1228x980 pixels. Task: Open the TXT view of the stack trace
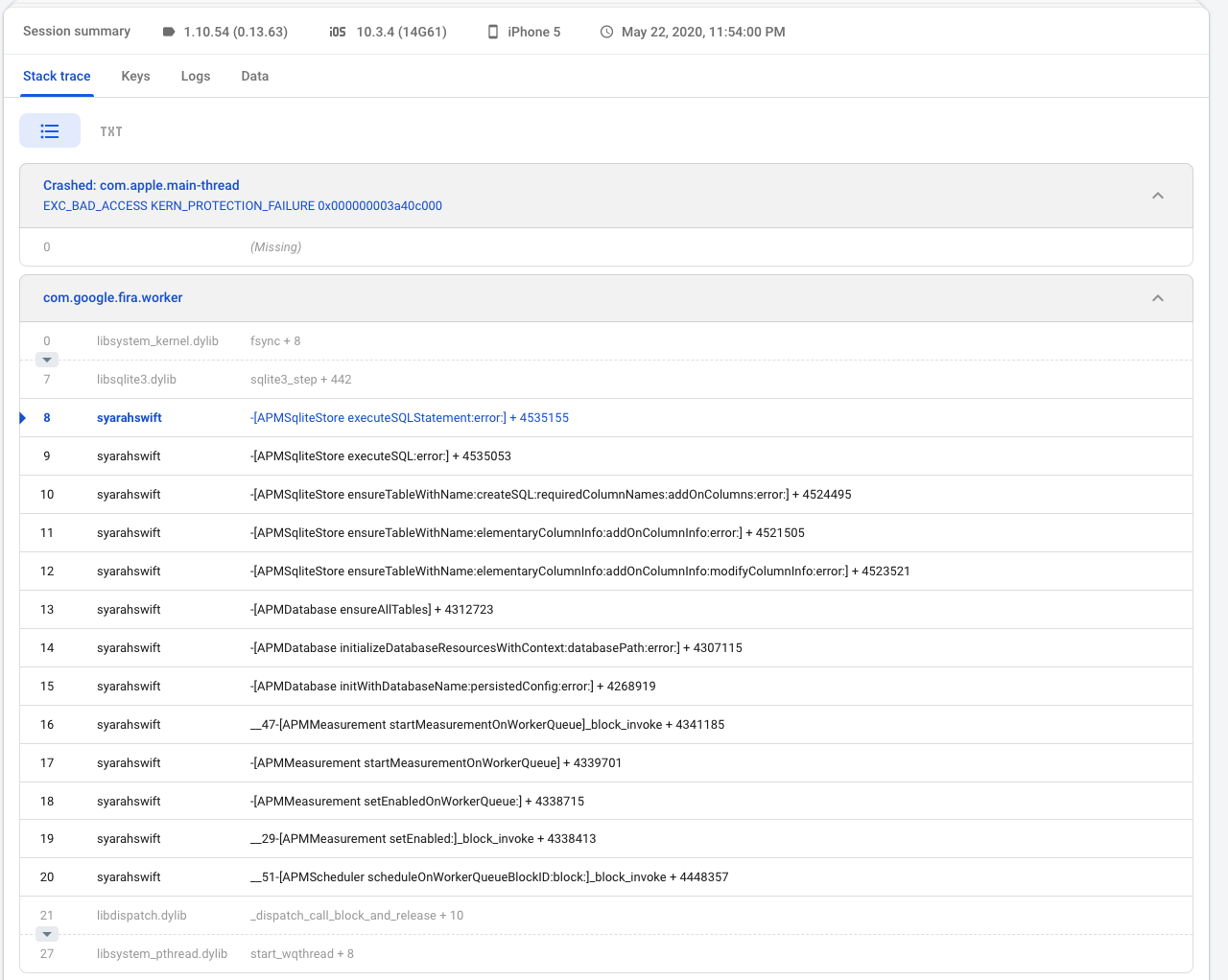[x=111, y=130]
